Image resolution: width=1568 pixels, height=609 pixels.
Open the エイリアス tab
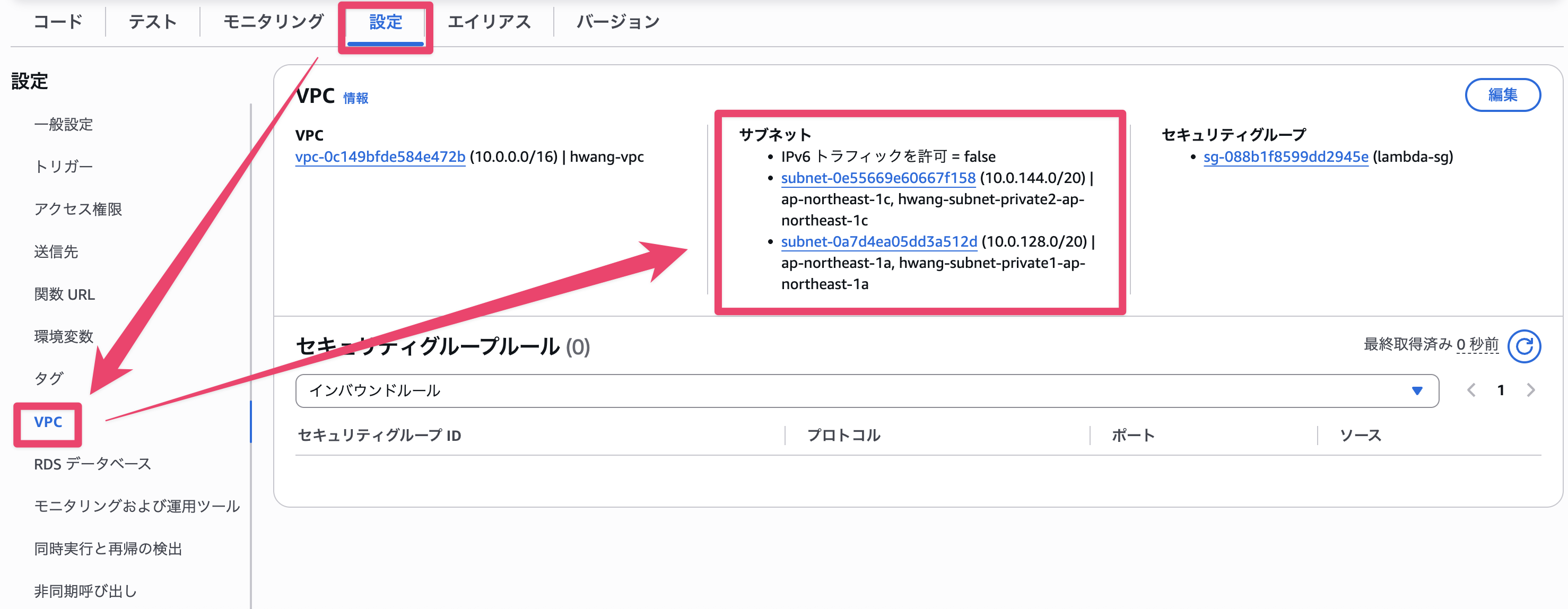click(490, 22)
